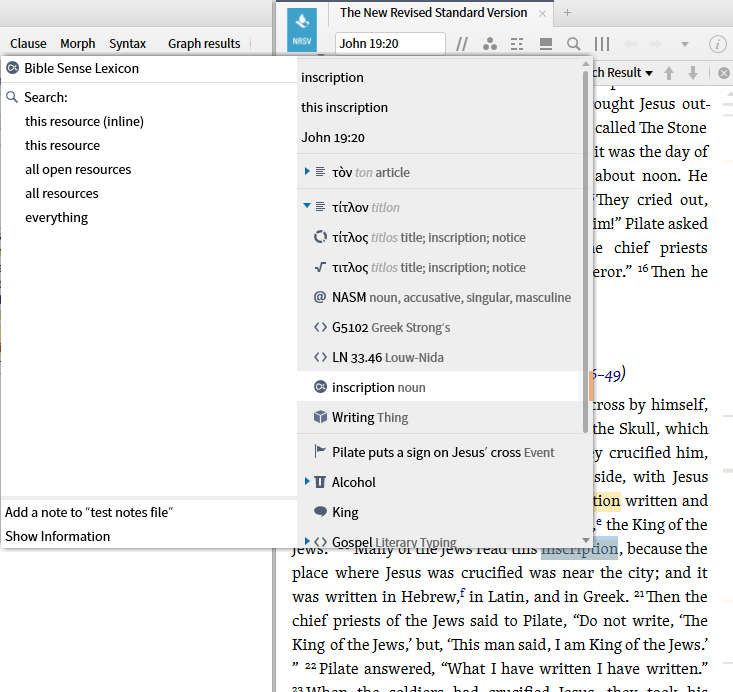Image resolution: width=733 pixels, height=692 pixels.
Task: Collapse the τίτλον entry
Action: click(x=307, y=206)
